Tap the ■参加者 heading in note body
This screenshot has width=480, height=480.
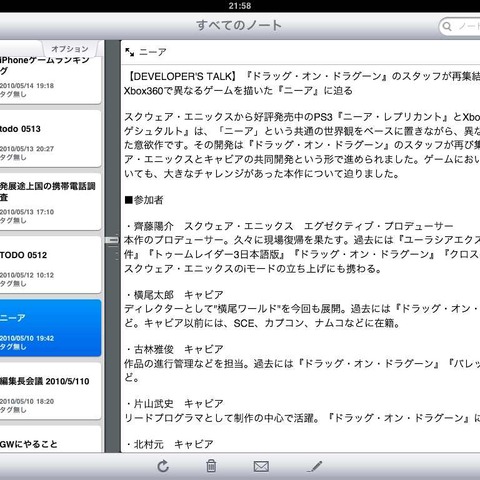[144, 200]
